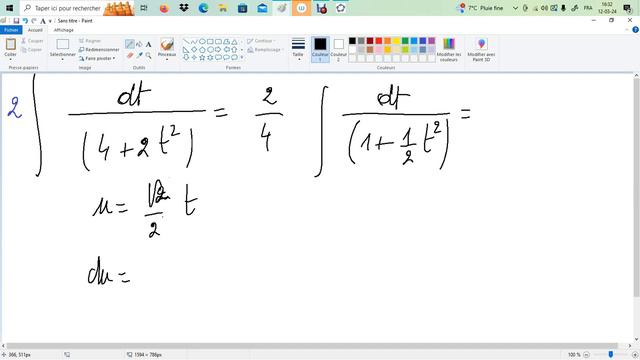Viewport: 640px width, 360px height.
Task: Select the Pencil tool
Action: point(130,44)
